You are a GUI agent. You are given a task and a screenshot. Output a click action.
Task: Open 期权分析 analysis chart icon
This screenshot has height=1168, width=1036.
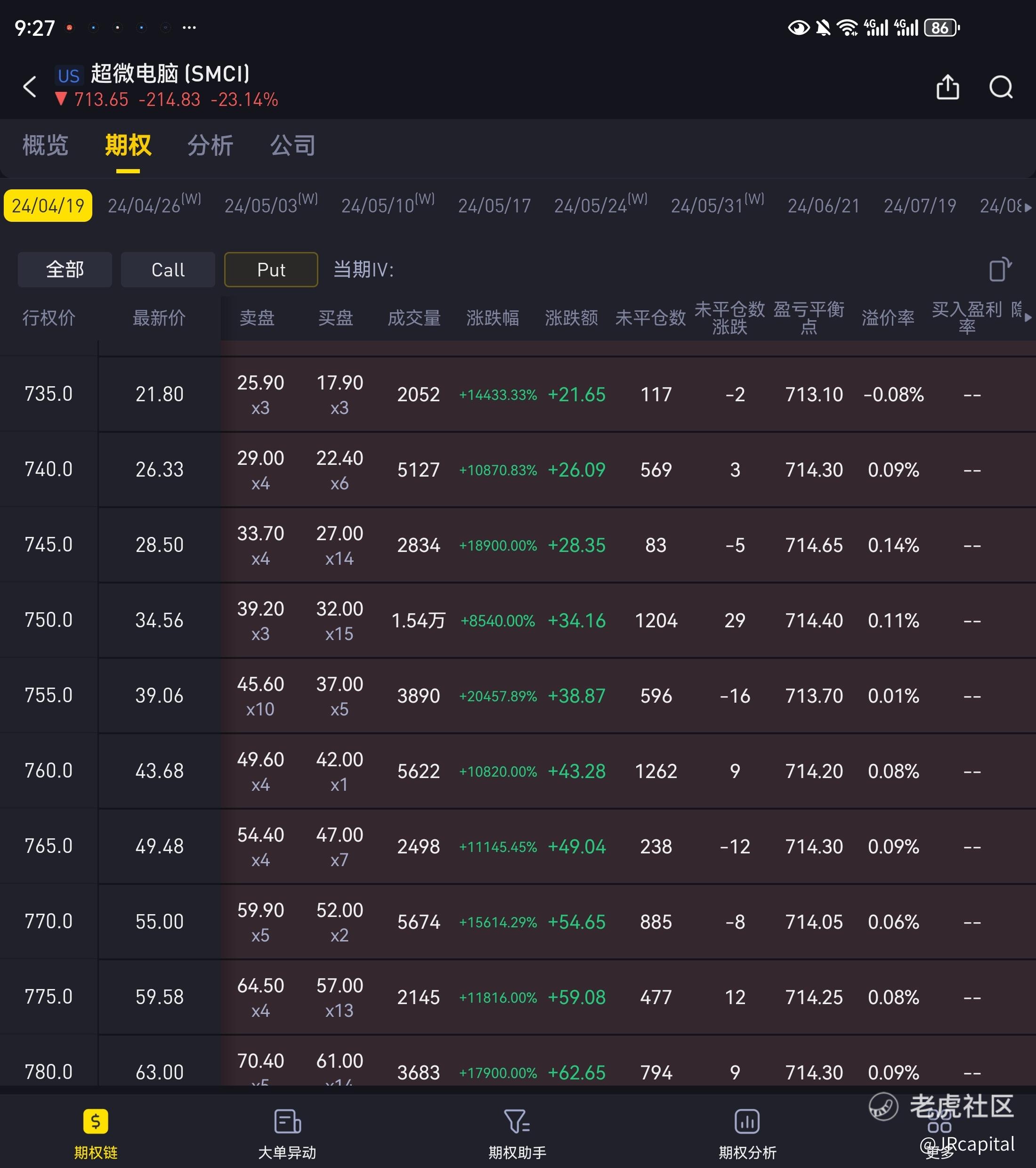click(x=747, y=1121)
